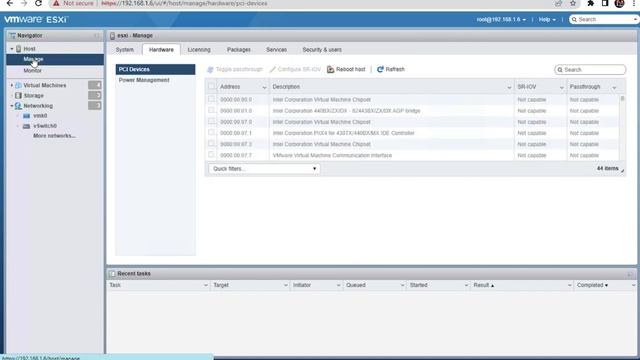Open the Help dropdown menu

pos(547,20)
